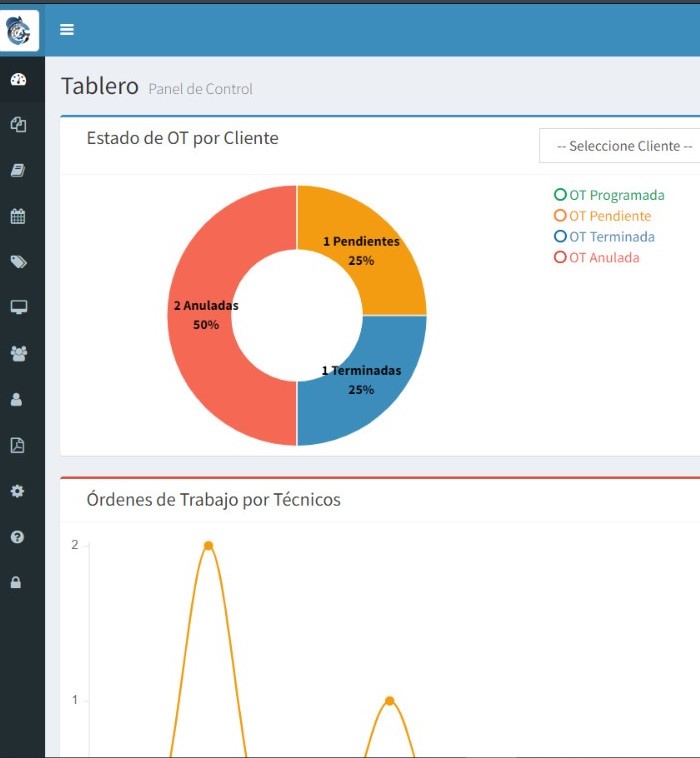Click the single user icon in sidebar
The height and width of the screenshot is (758, 700).
(17, 399)
